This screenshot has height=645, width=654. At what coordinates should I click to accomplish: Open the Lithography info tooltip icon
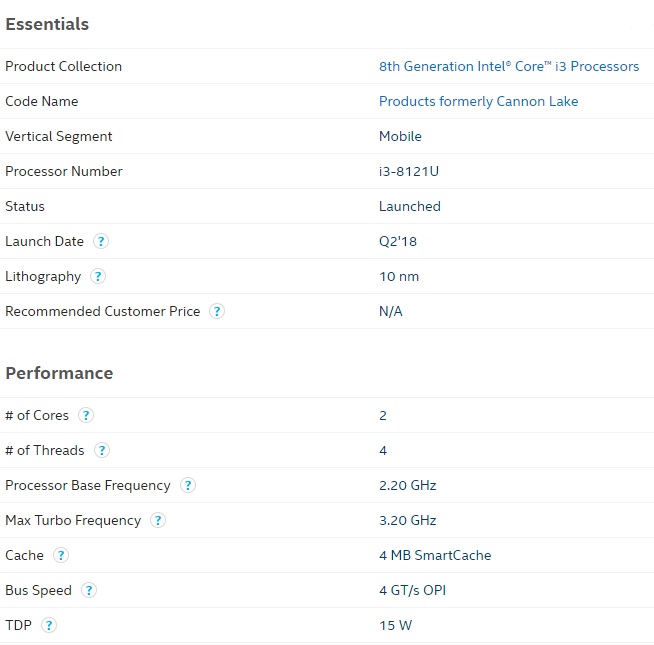[98, 277]
